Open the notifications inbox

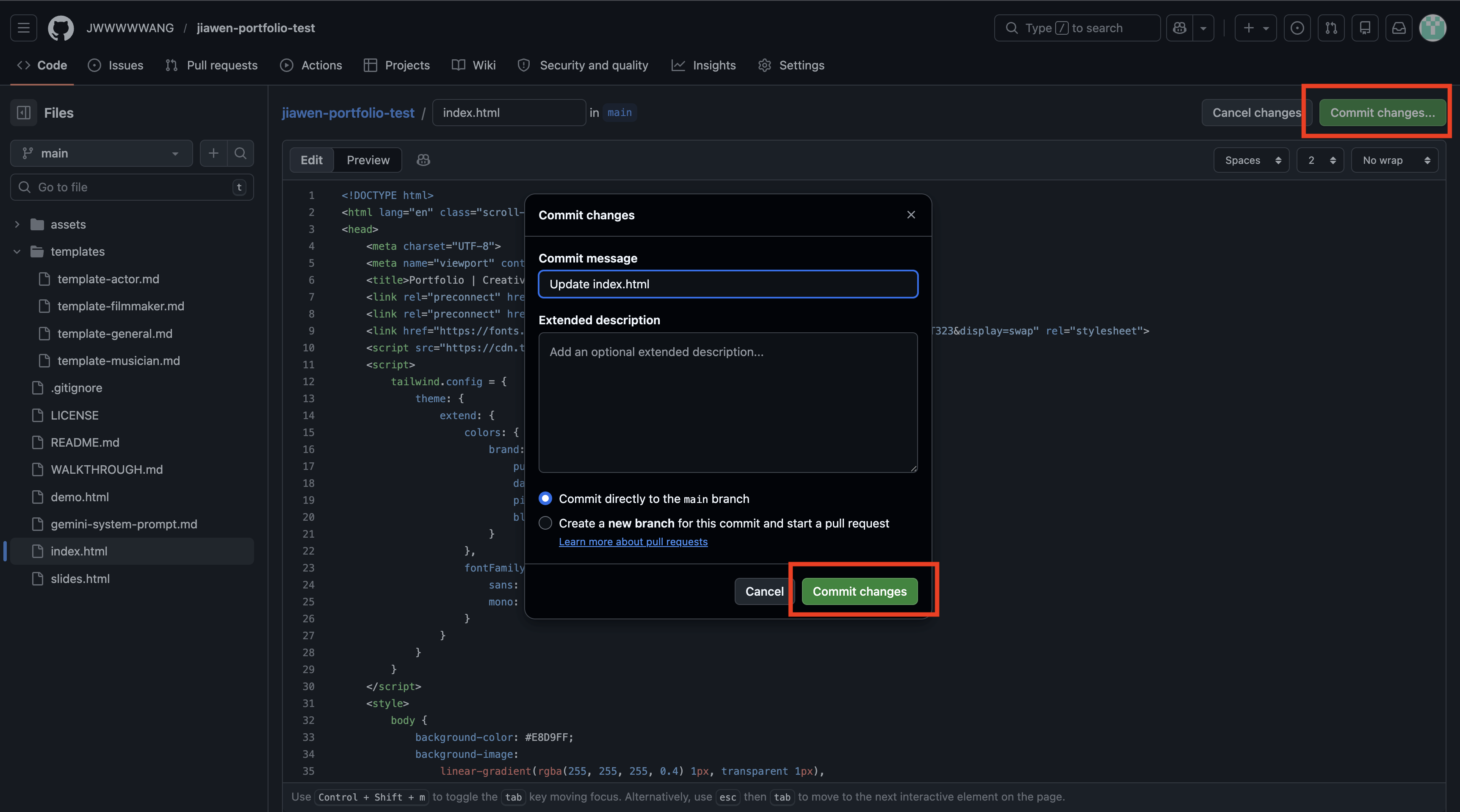(1399, 27)
